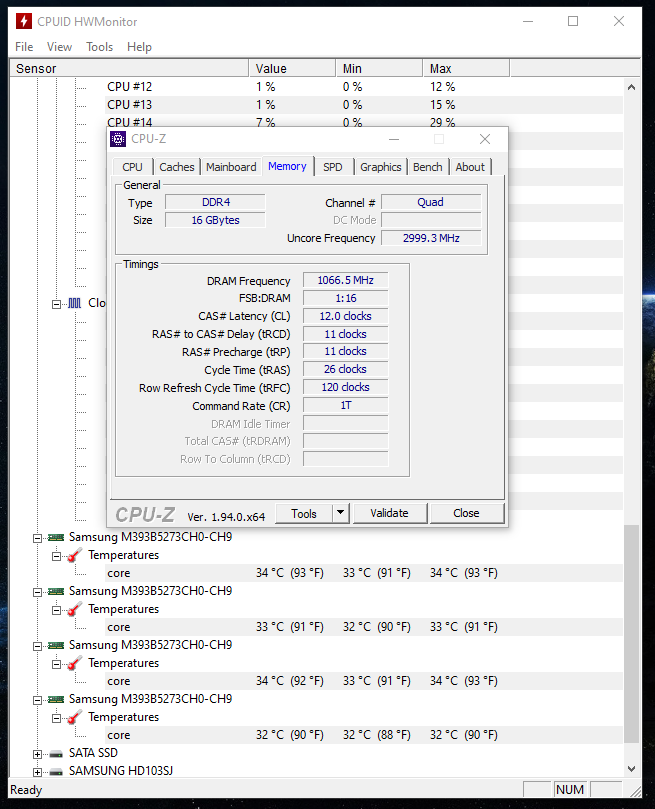
Task: Click the Command Rate 1T value
Action: click(x=346, y=406)
